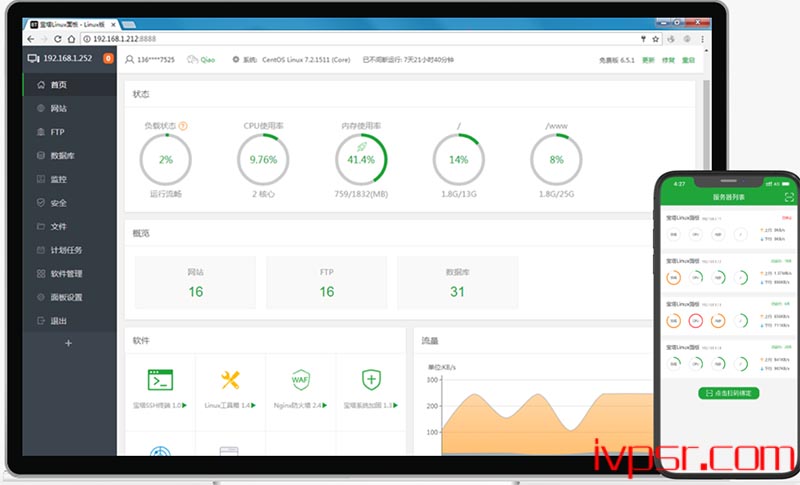The image size is (800, 485).
Task: Click the orange help icon beside 负载状态
Action: click(183, 125)
